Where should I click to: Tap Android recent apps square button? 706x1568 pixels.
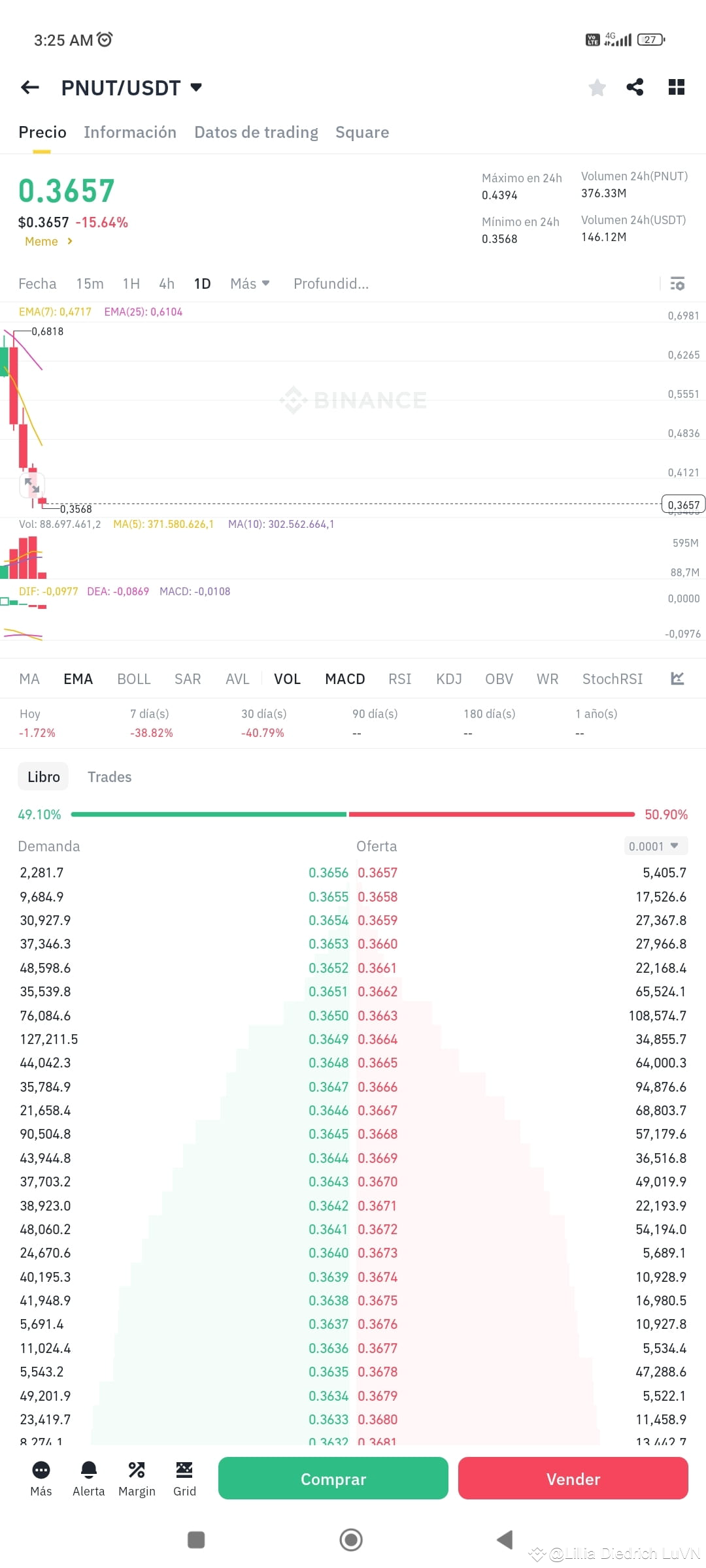point(196,1540)
